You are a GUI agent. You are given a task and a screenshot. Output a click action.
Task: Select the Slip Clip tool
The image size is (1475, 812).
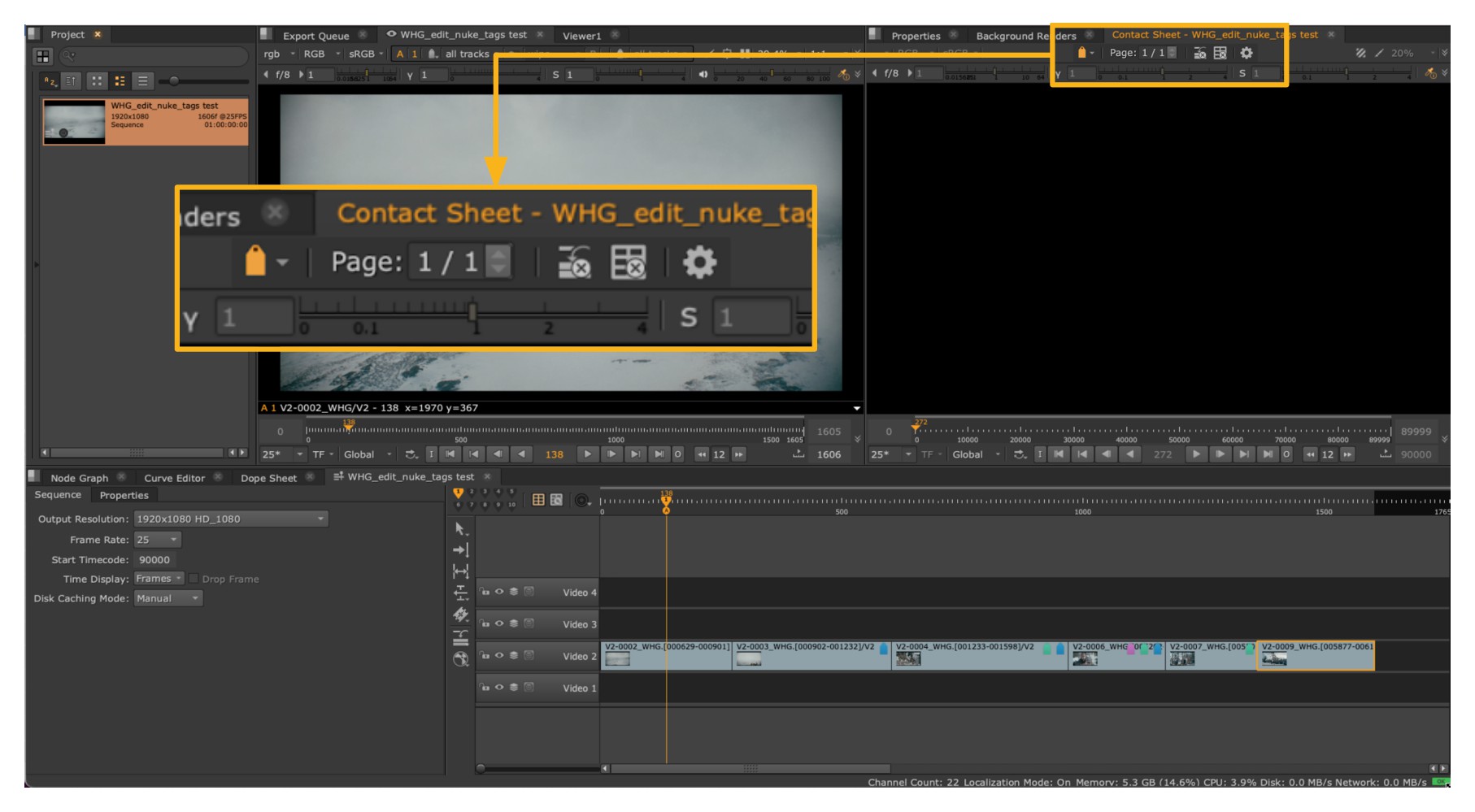point(461,593)
